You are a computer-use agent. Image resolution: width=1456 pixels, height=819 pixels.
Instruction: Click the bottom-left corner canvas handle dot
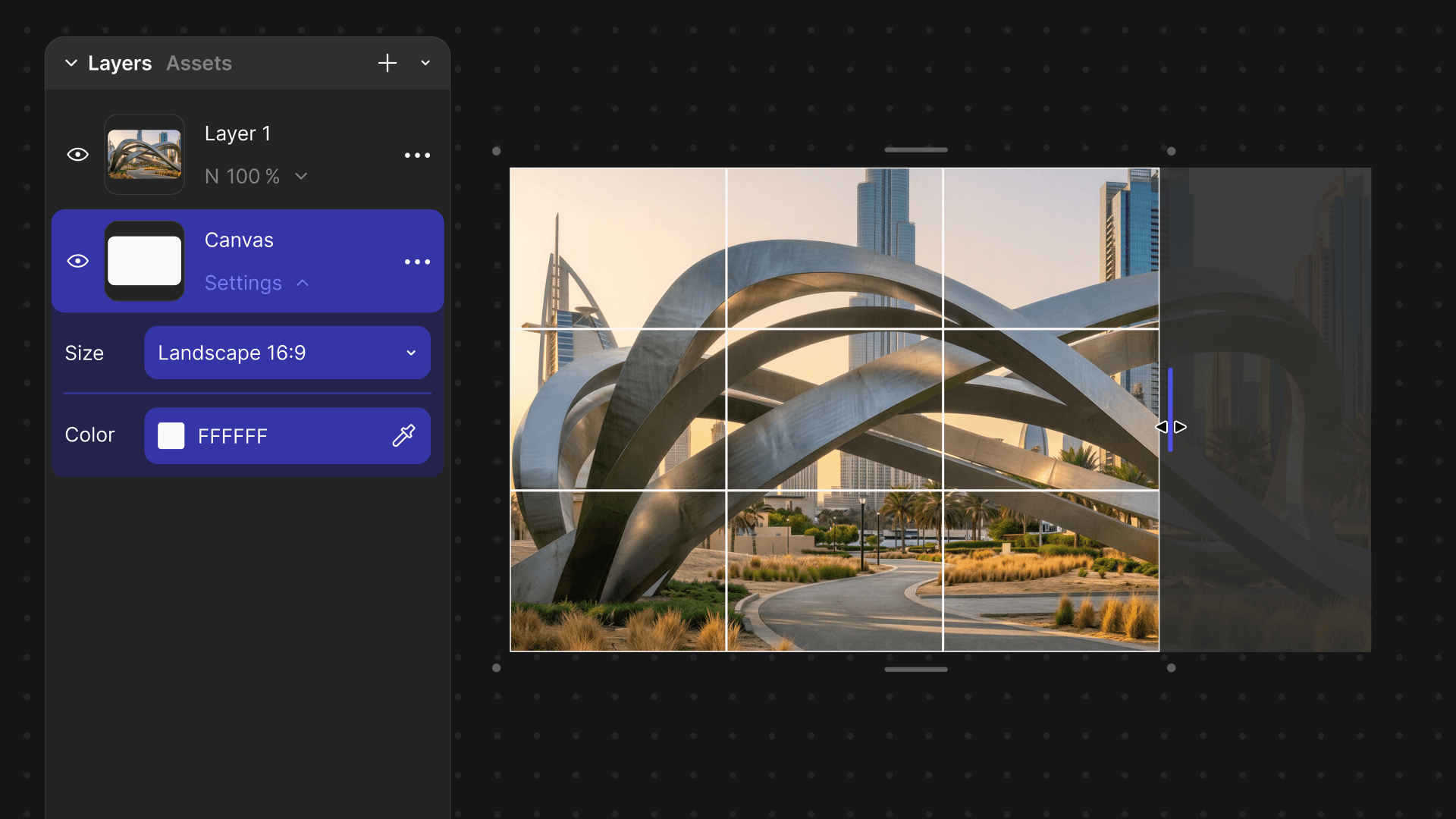[x=497, y=668]
